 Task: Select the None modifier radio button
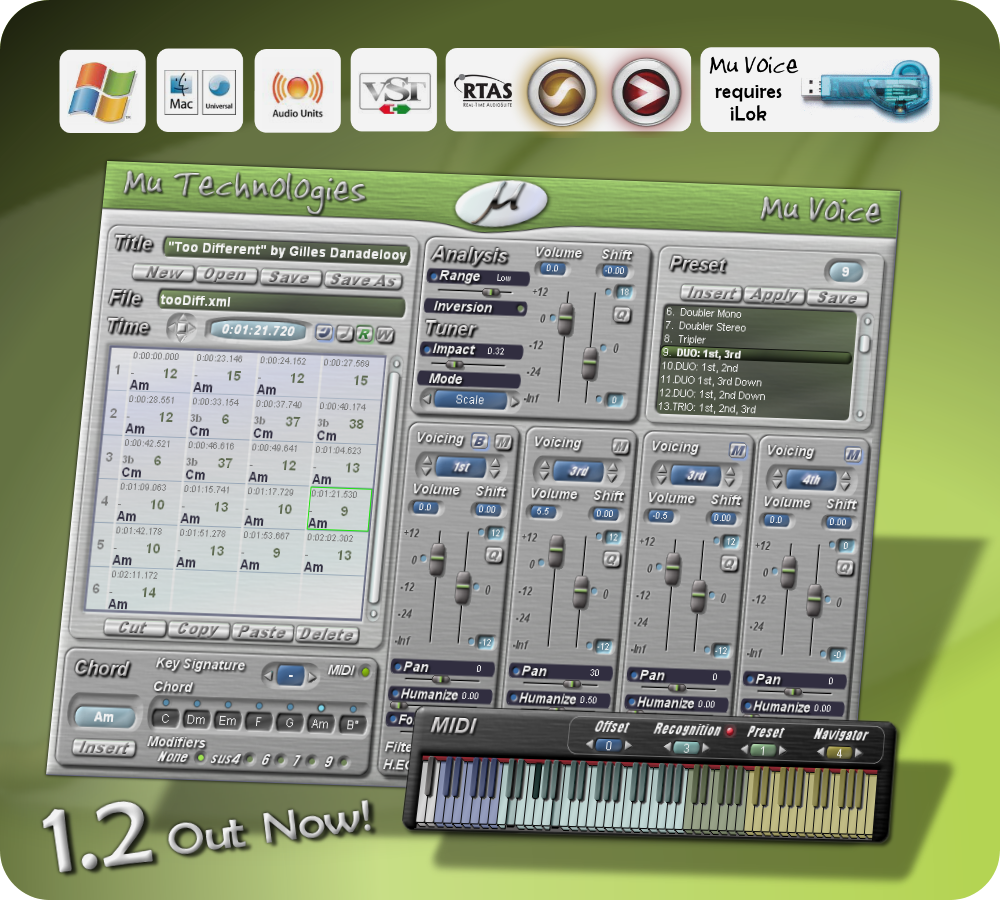(201, 758)
